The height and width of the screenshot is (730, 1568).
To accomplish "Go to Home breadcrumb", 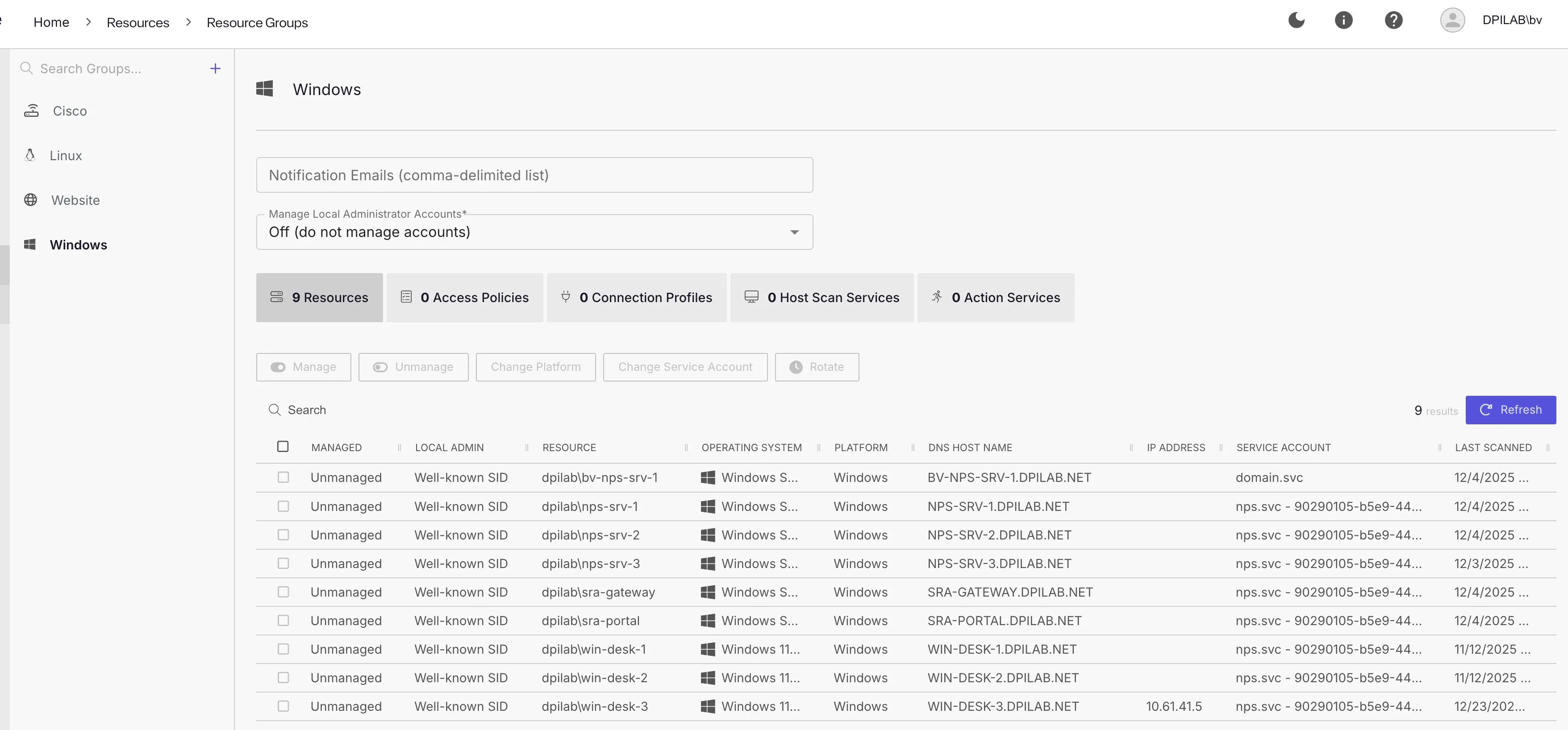I will [x=51, y=22].
